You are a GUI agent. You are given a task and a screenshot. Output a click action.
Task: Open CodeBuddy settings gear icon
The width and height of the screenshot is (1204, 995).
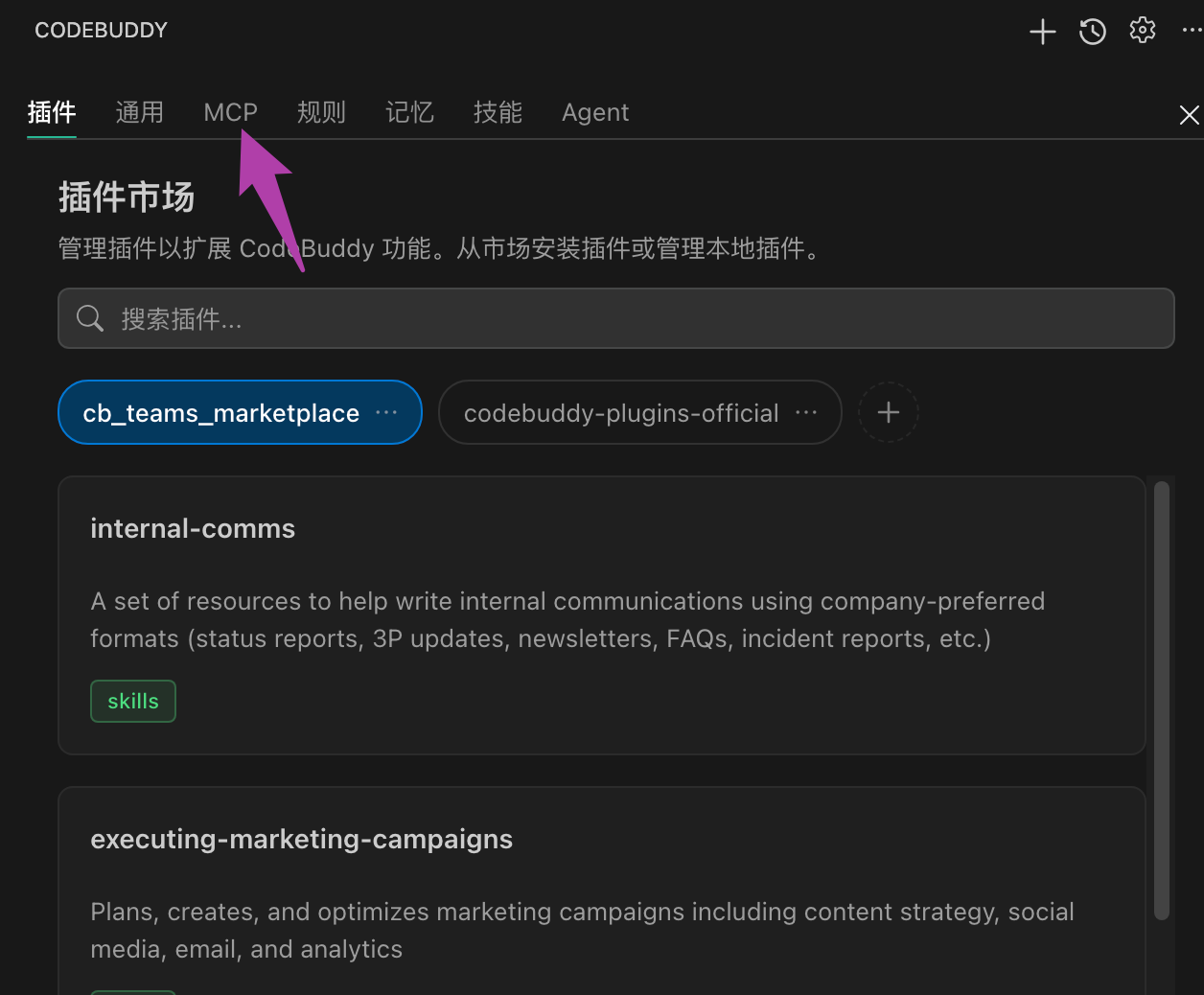[x=1142, y=31]
